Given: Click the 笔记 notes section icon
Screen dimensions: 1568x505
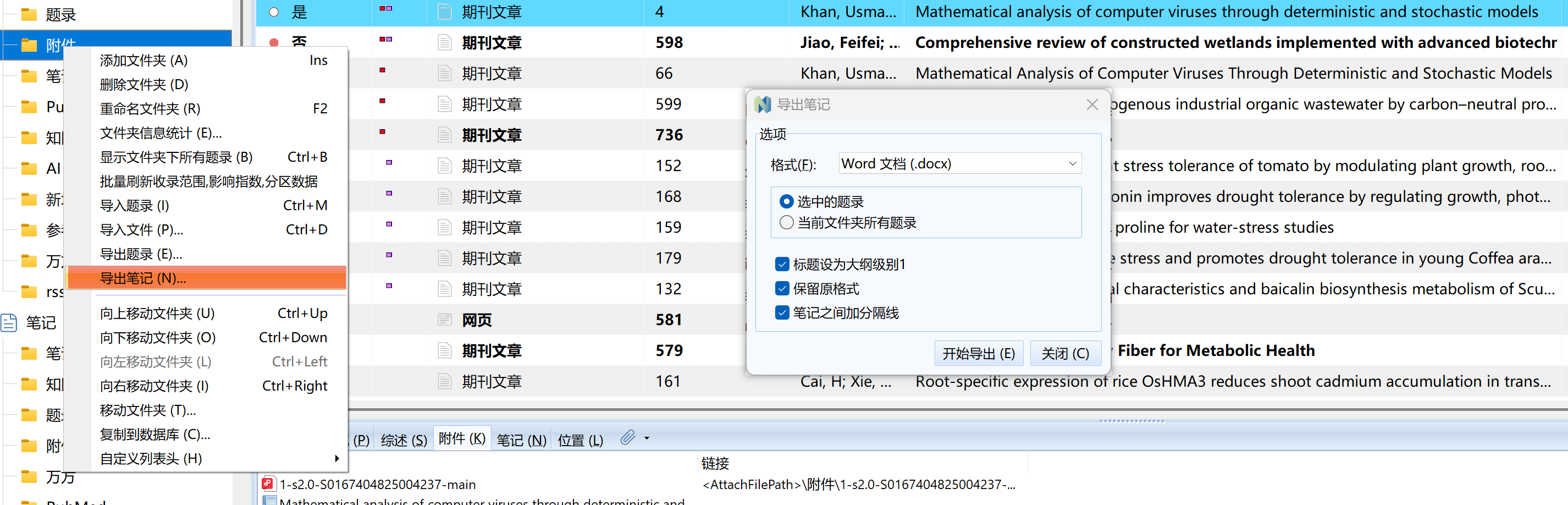Looking at the screenshot, I should 9,322.
